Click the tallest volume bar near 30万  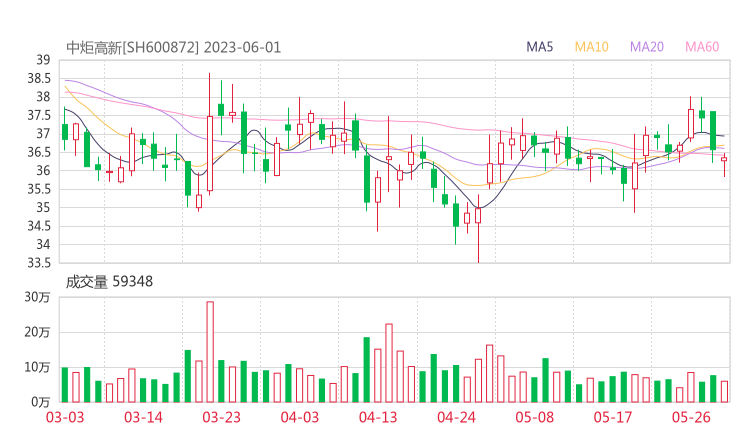click(210, 352)
